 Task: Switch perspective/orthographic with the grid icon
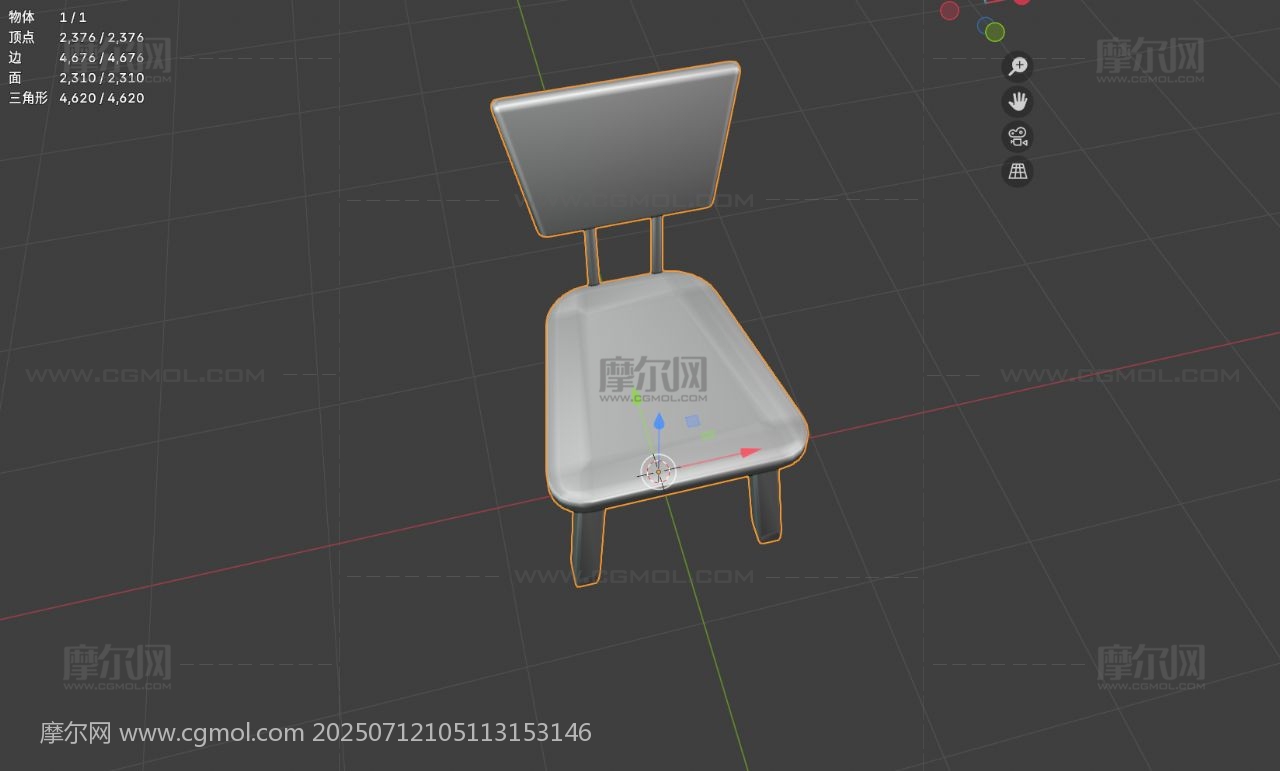coord(1017,171)
